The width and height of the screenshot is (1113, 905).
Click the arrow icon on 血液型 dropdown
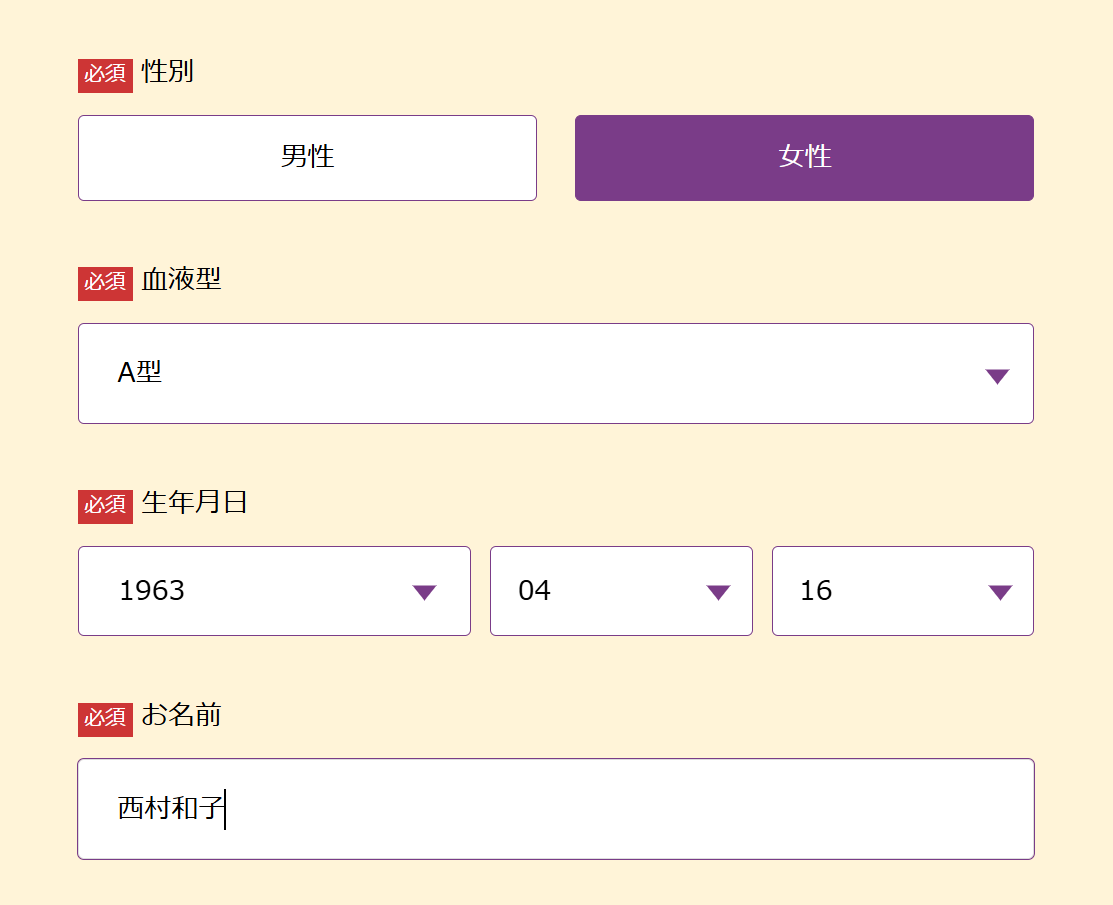tap(997, 376)
